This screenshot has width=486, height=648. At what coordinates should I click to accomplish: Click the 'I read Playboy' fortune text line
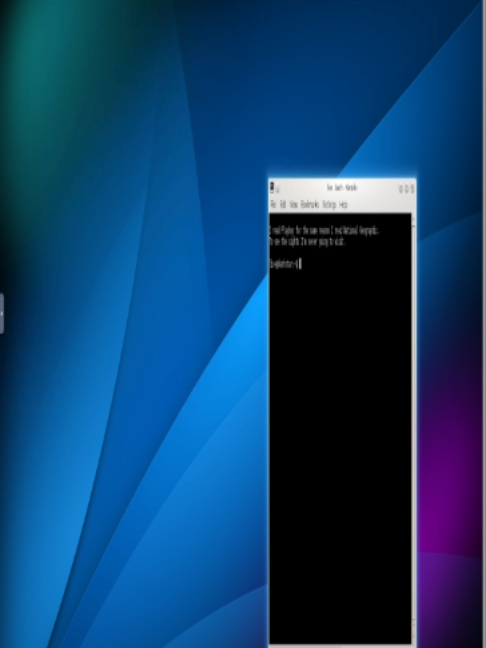(324, 231)
